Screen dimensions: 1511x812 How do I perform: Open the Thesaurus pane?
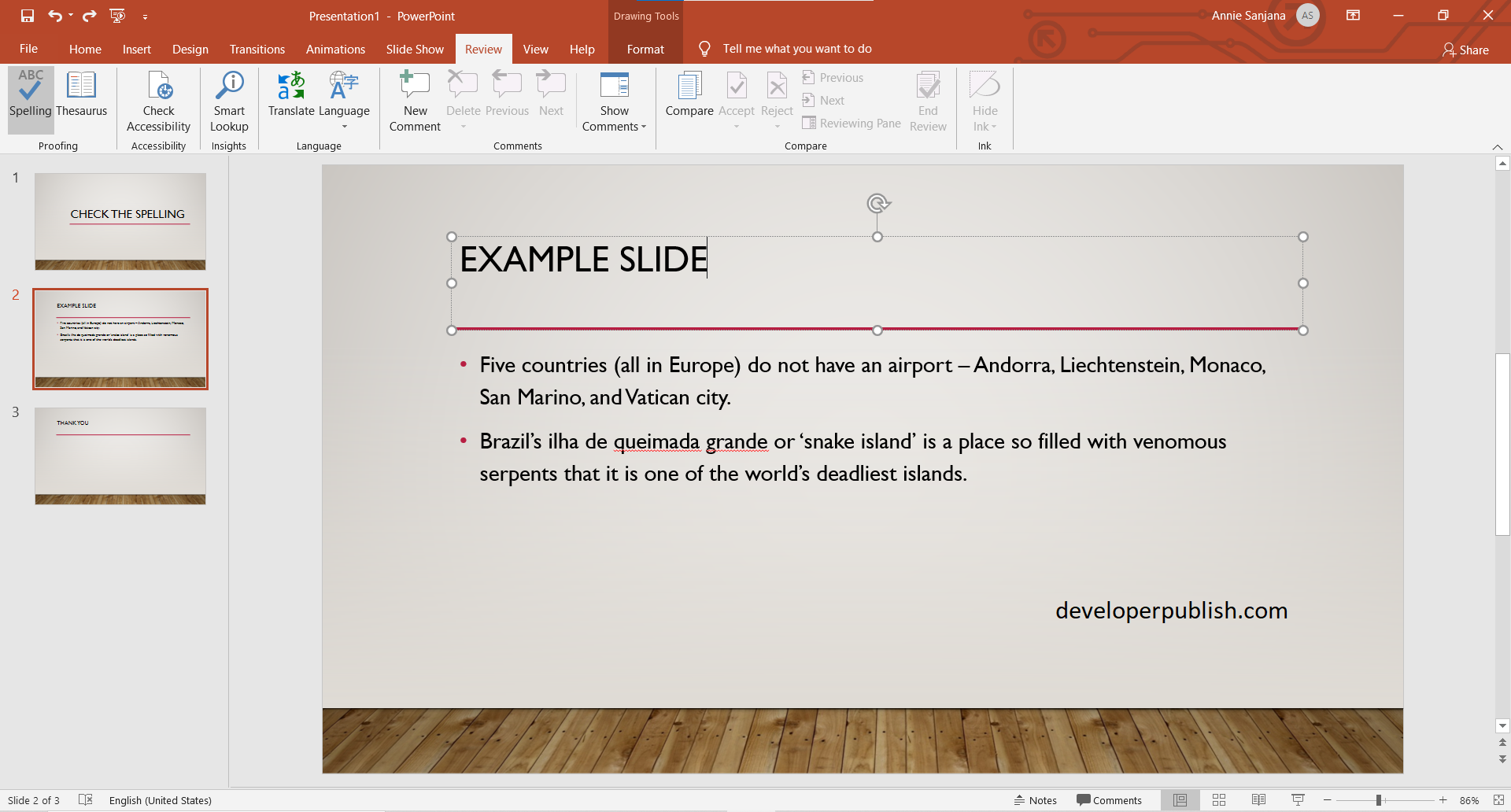[80, 99]
